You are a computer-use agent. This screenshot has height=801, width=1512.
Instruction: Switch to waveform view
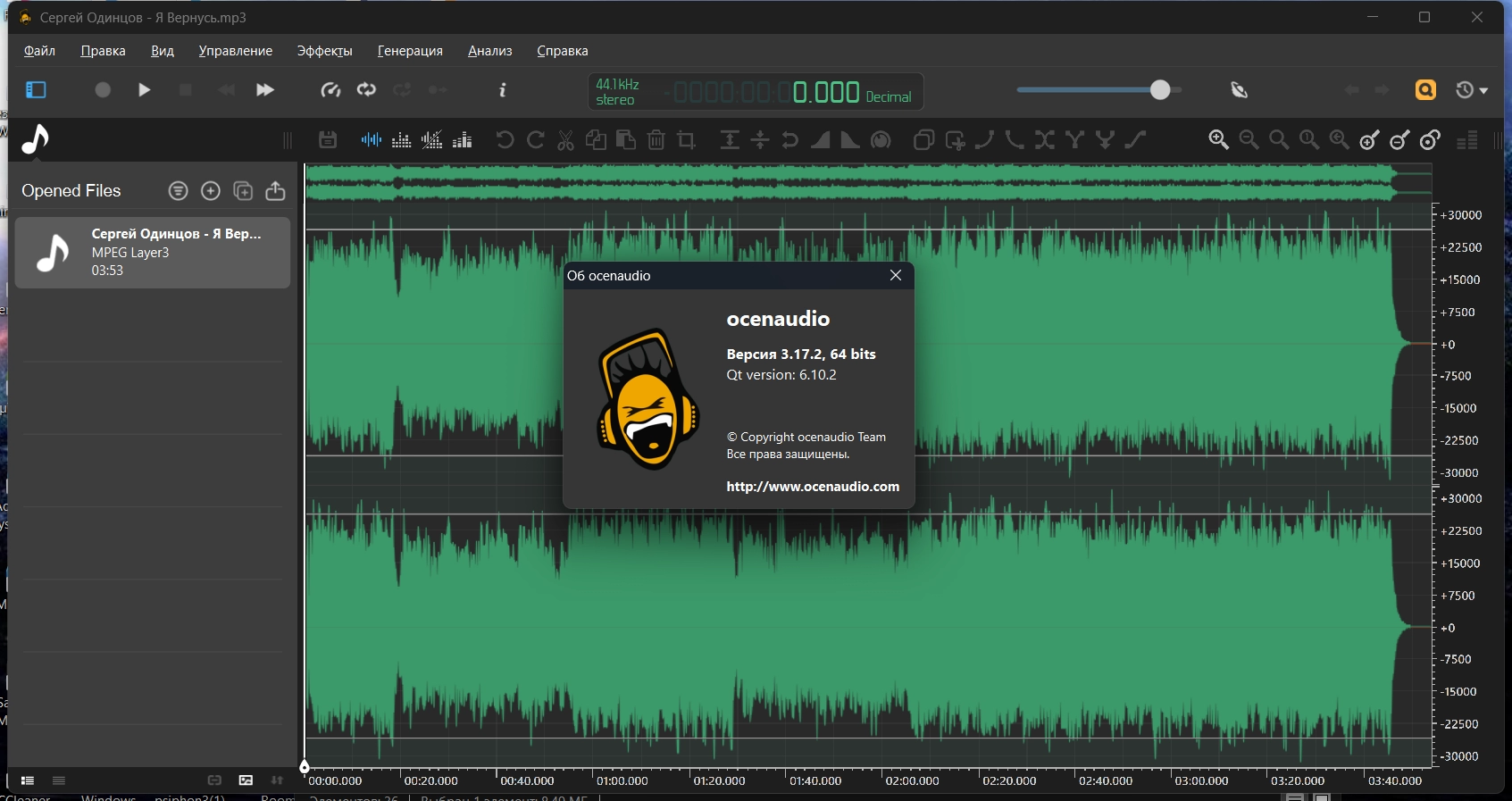pos(371,140)
